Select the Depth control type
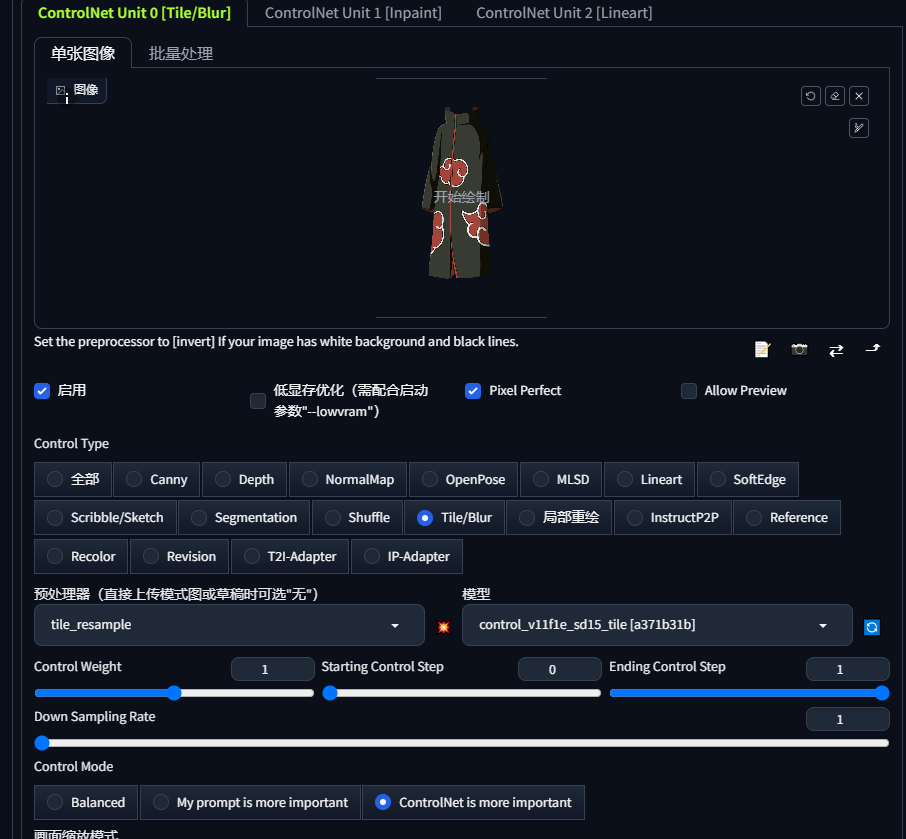The width and height of the screenshot is (906, 839). 244,480
